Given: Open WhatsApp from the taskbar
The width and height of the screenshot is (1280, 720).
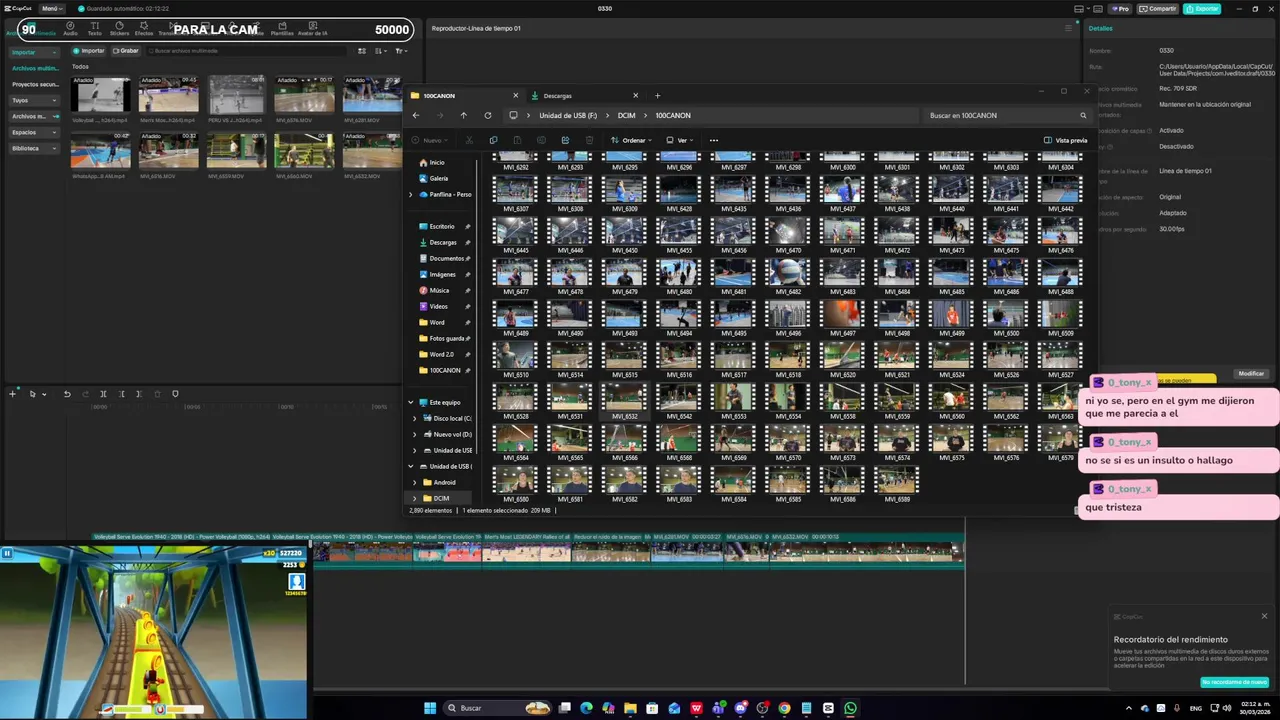Looking at the screenshot, I should click(850, 708).
